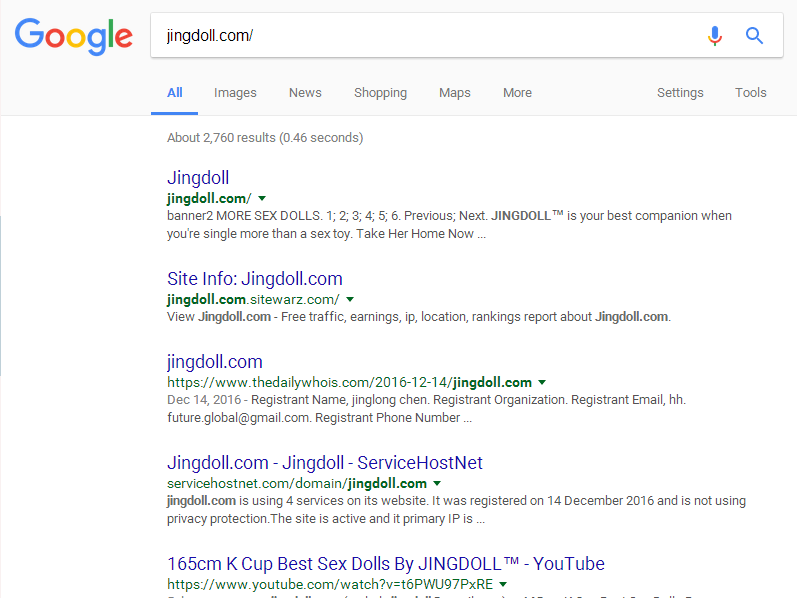Open the More search menu
Screen dimensions: 797x598
517,93
